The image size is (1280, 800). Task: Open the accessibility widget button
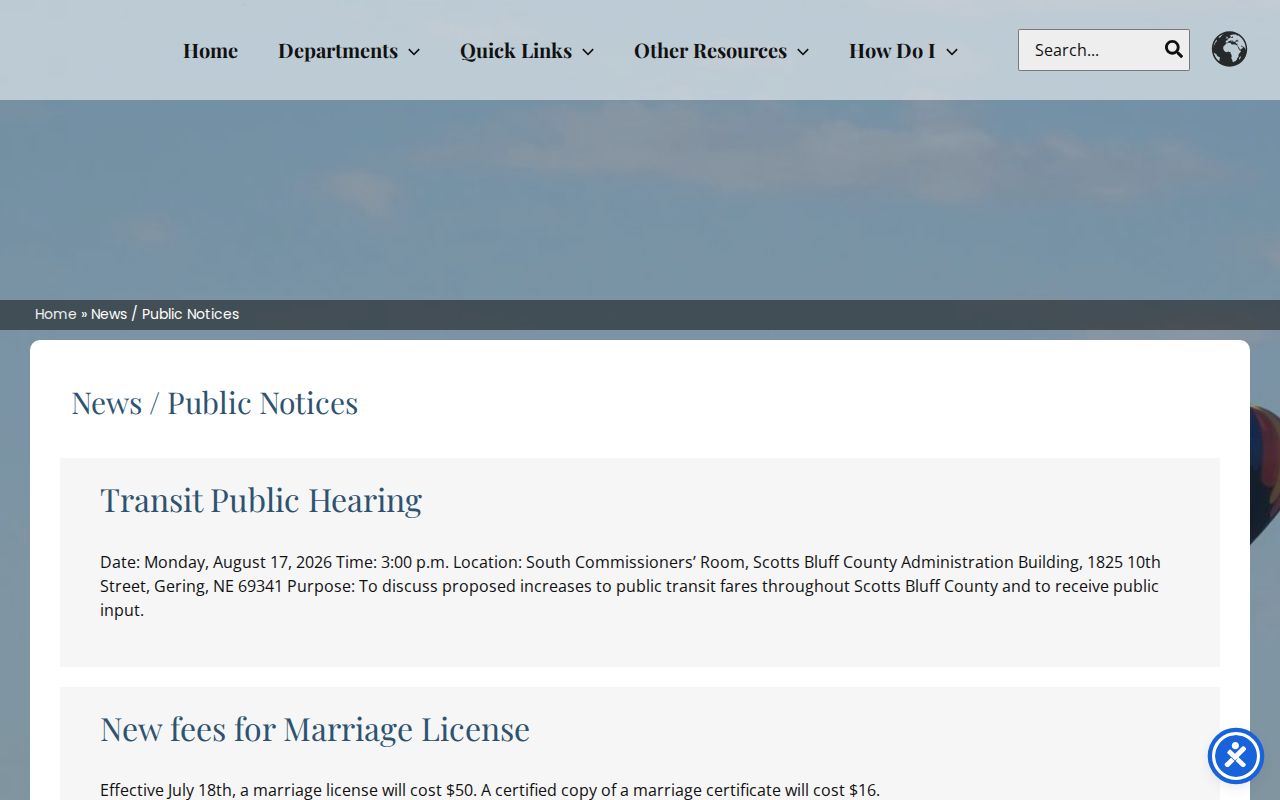pos(1235,756)
